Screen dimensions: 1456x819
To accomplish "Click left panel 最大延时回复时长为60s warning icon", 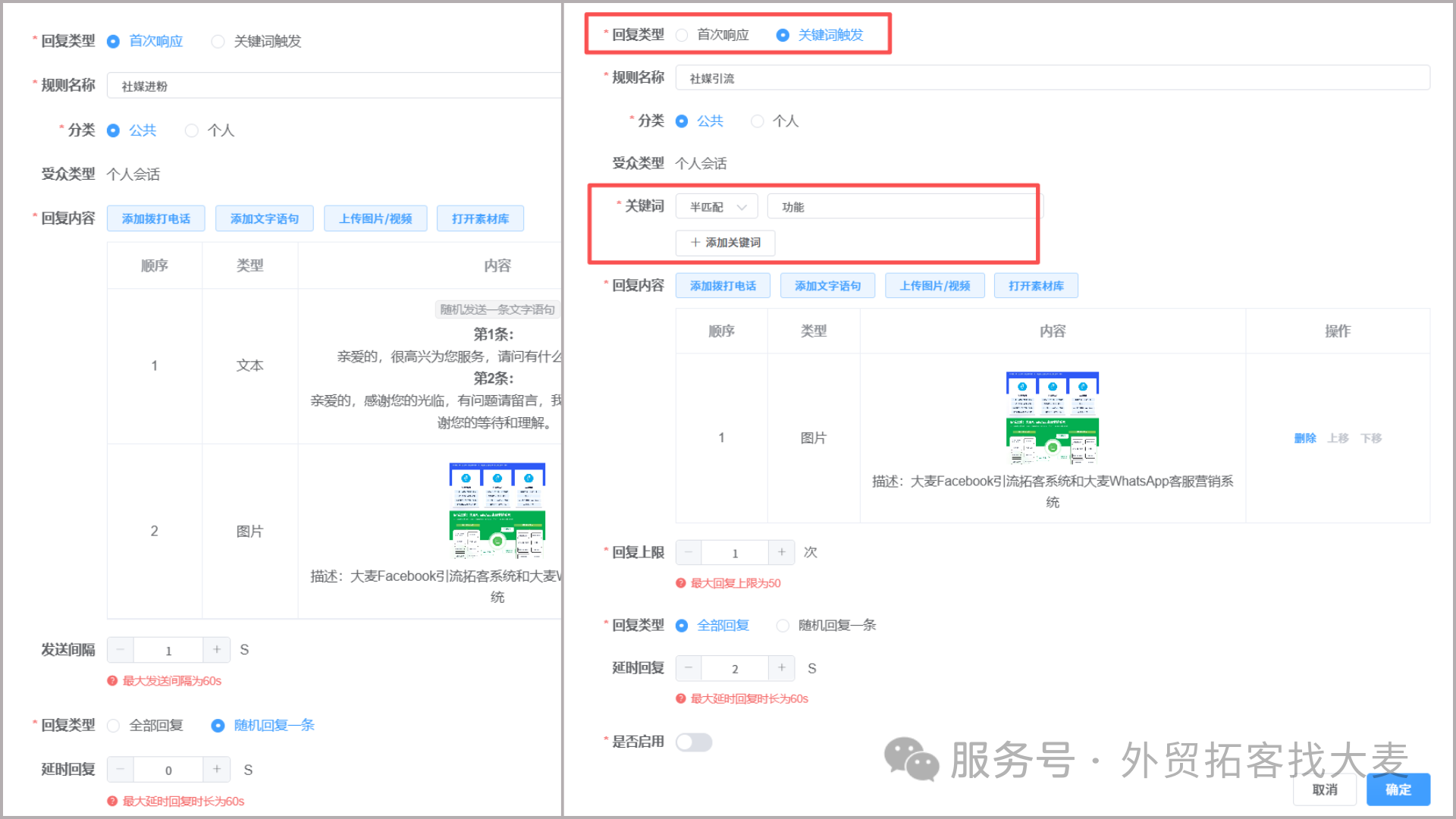I will [x=112, y=801].
